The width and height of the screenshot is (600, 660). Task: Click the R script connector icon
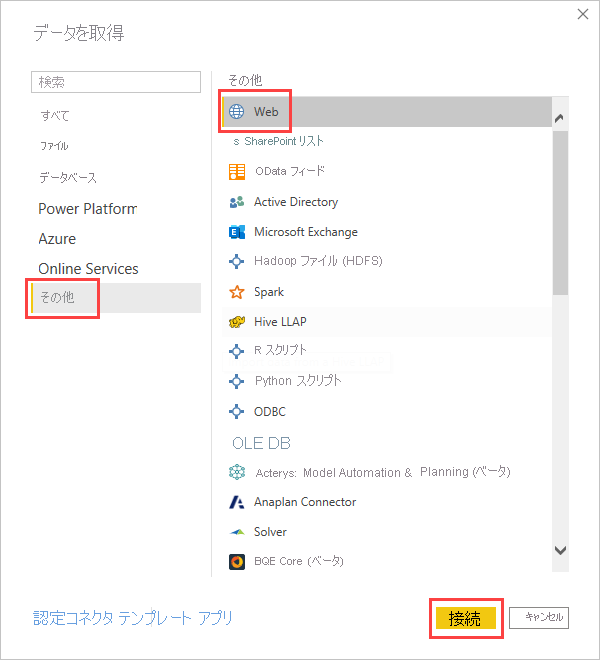pyautogui.click(x=236, y=351)
